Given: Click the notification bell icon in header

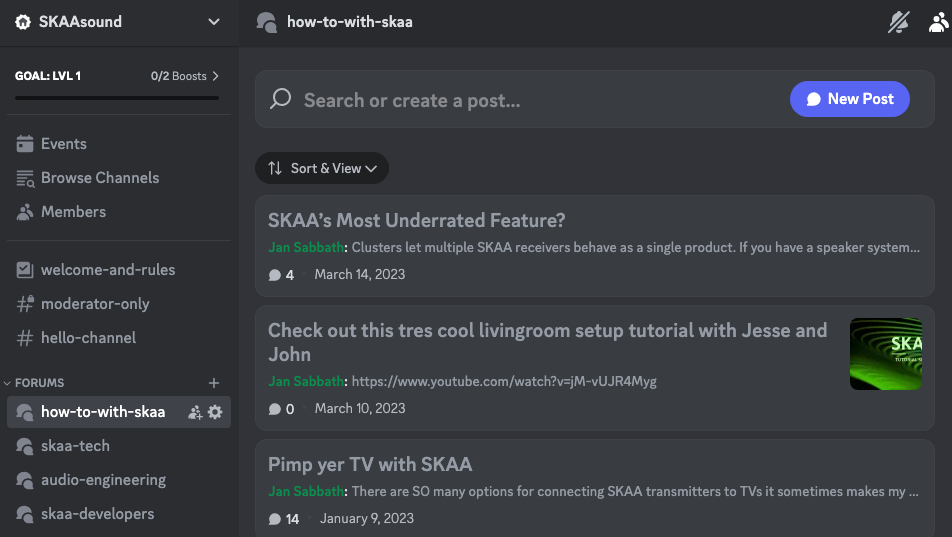Looking at the screenshot, I should 898,22.
